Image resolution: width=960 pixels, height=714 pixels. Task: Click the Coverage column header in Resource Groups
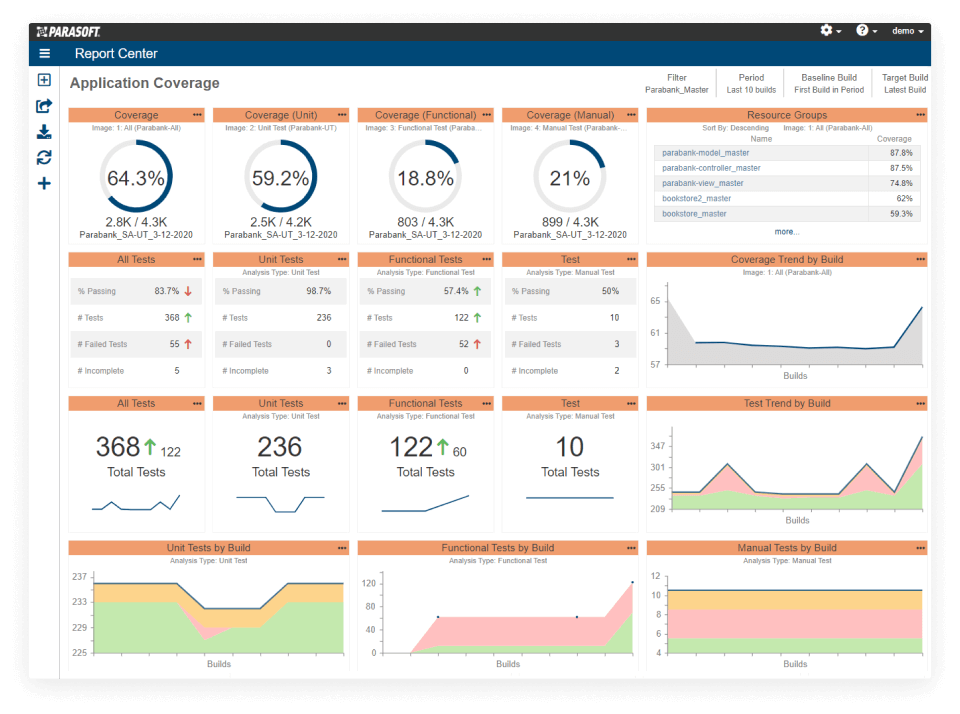pos(894,139)
